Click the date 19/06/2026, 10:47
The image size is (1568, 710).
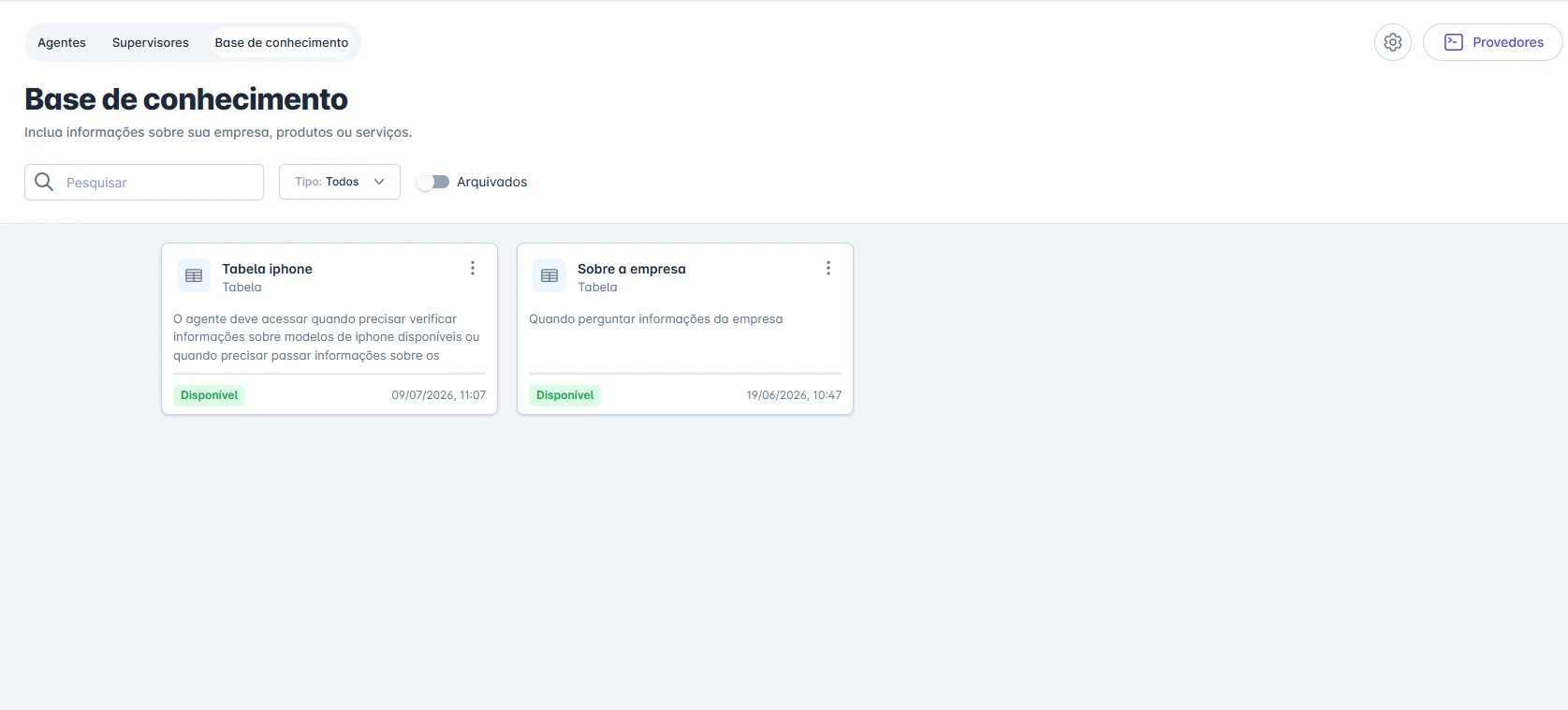point(794,395)
